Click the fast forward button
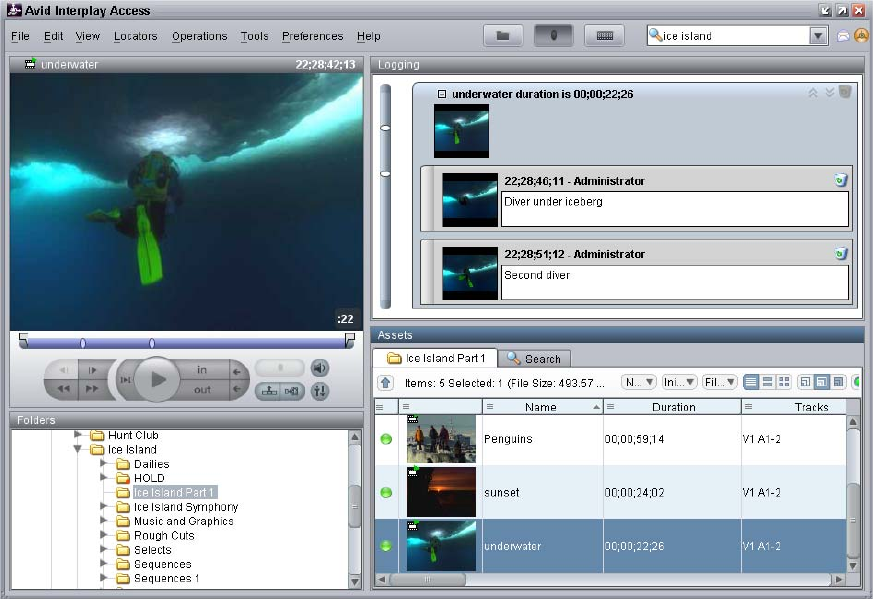 click(x=91, y=390)
